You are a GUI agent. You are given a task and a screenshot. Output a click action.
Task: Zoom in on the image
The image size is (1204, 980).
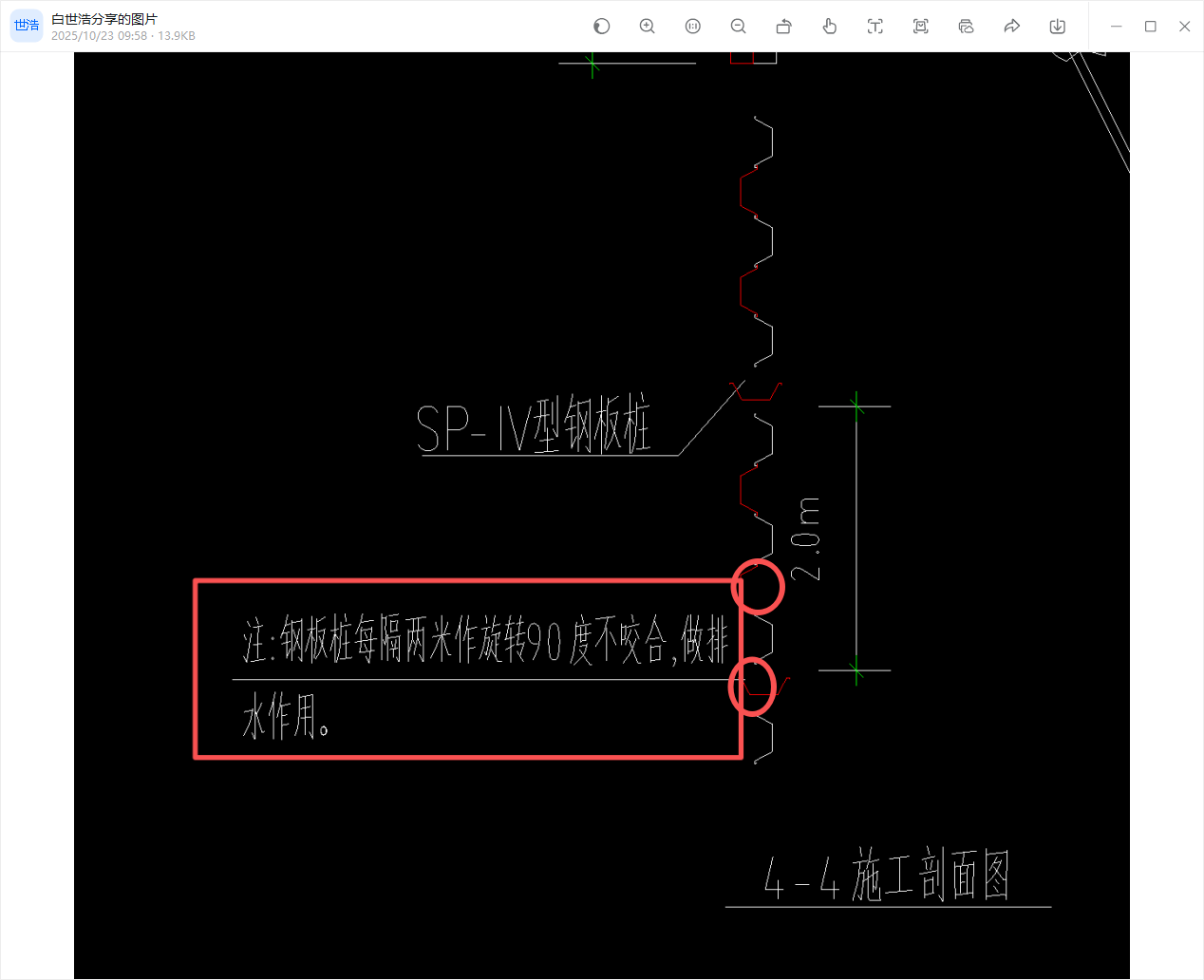click(x=647, y=26)
